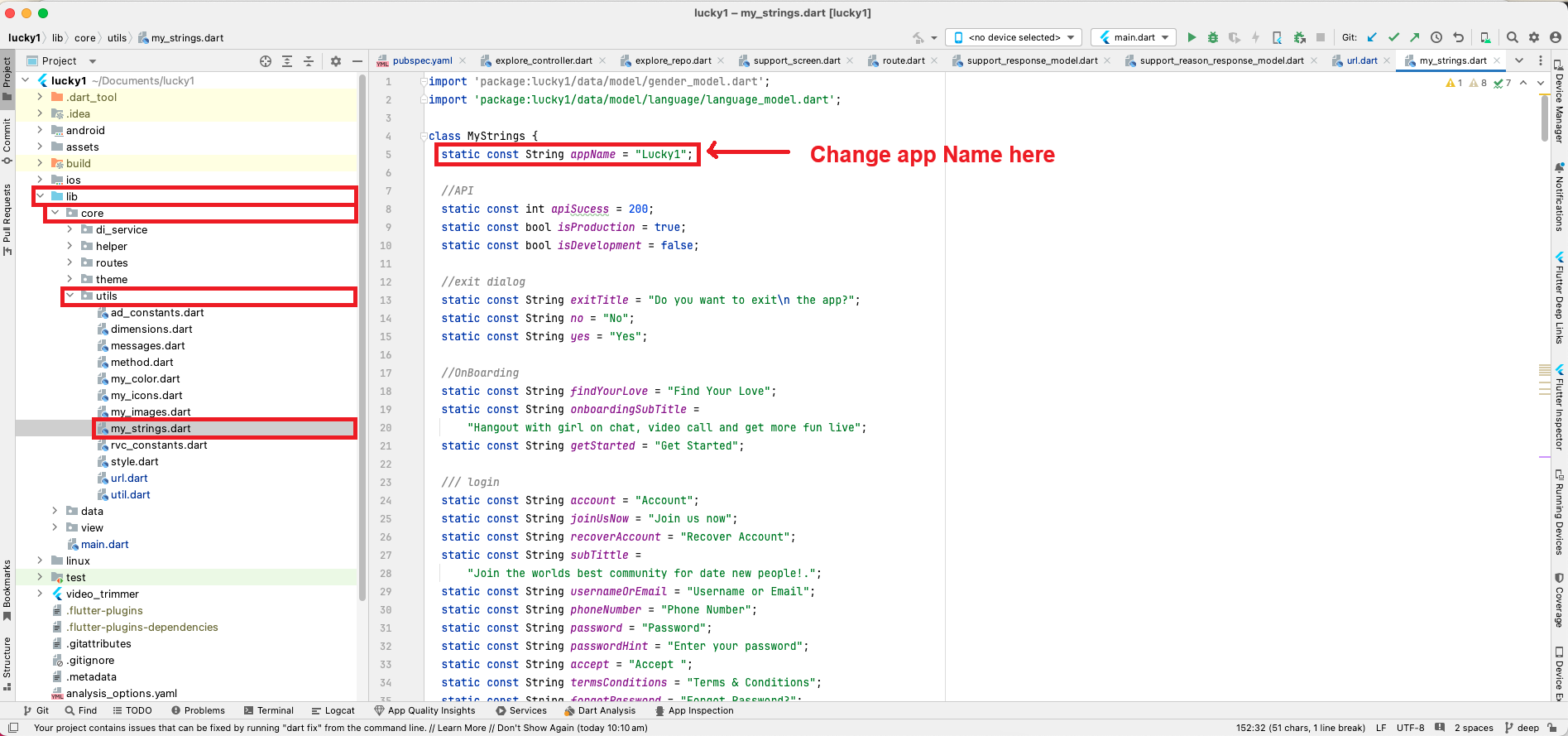
Task: Close the url.dart editor tab
Action: [x=1387, y=60]
